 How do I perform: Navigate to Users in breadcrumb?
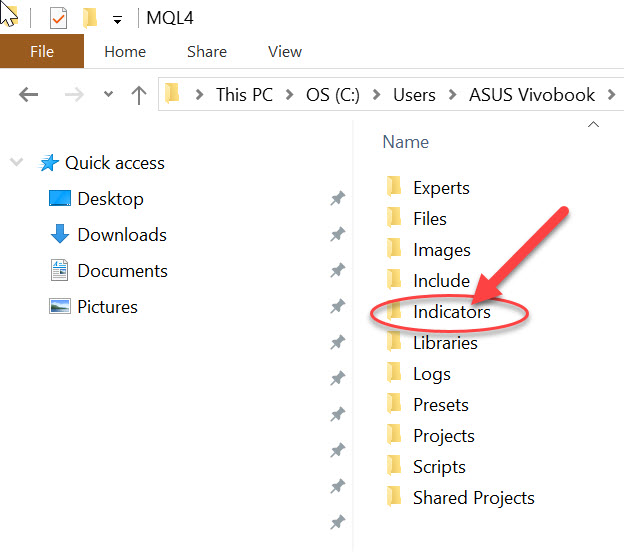tap(414, 95)
